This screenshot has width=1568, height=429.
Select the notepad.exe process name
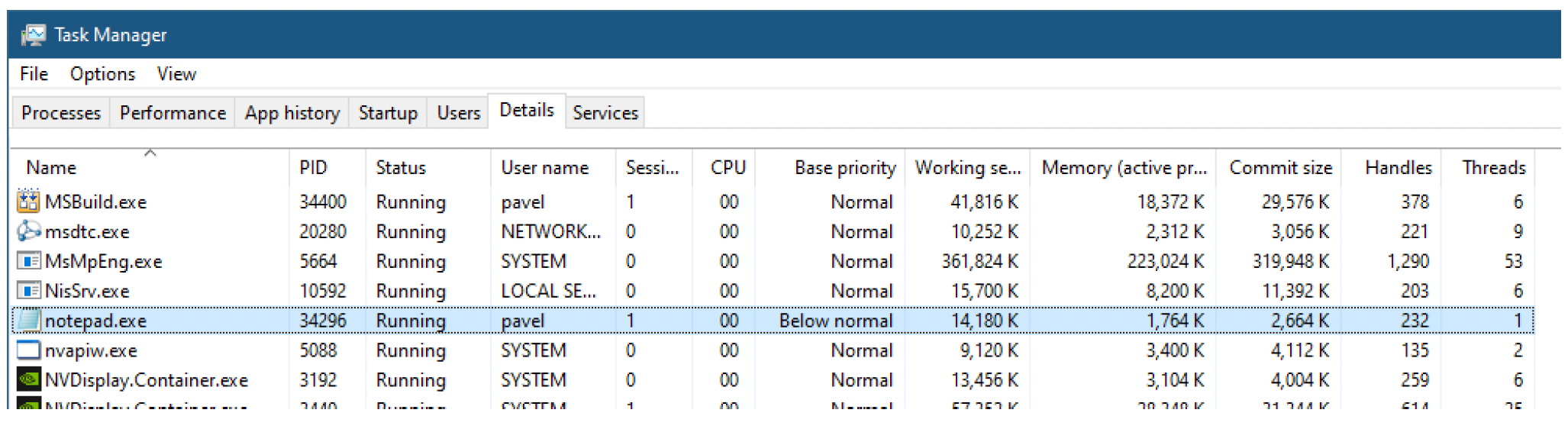95,321
